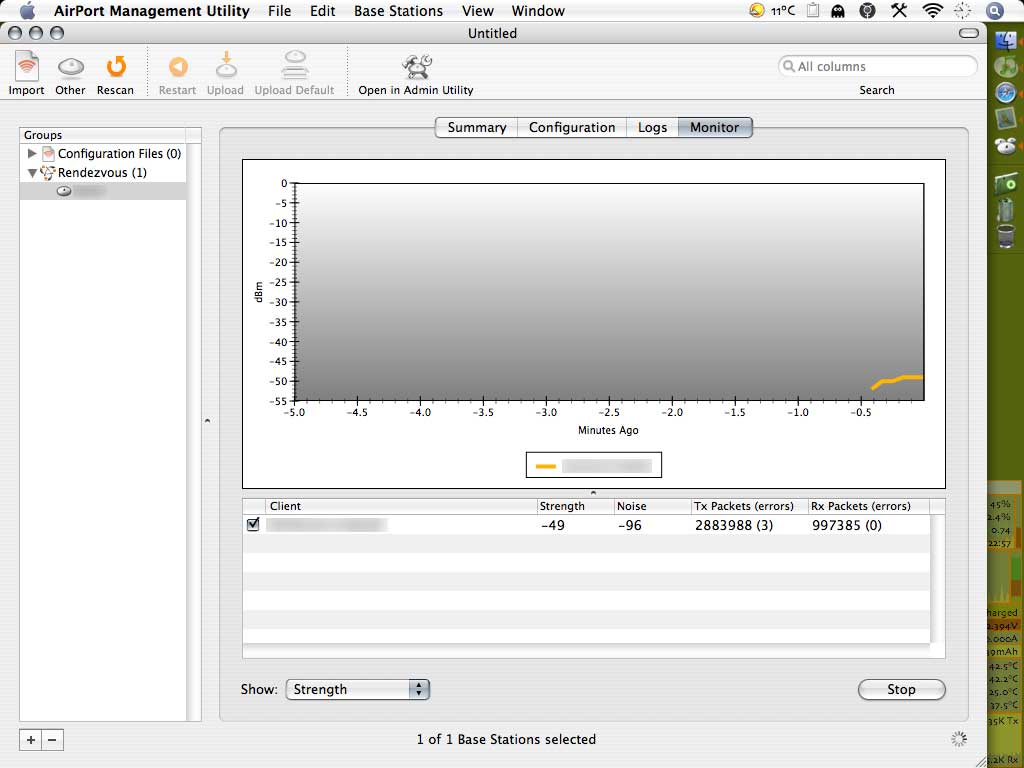Select the Other base station icon
Viewport: 1024px width, 768px height.
[x=71, y=67]
